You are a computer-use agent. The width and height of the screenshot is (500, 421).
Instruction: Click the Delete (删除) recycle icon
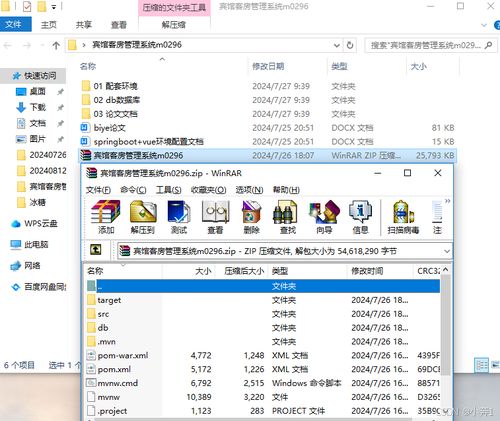coord(251,217)
